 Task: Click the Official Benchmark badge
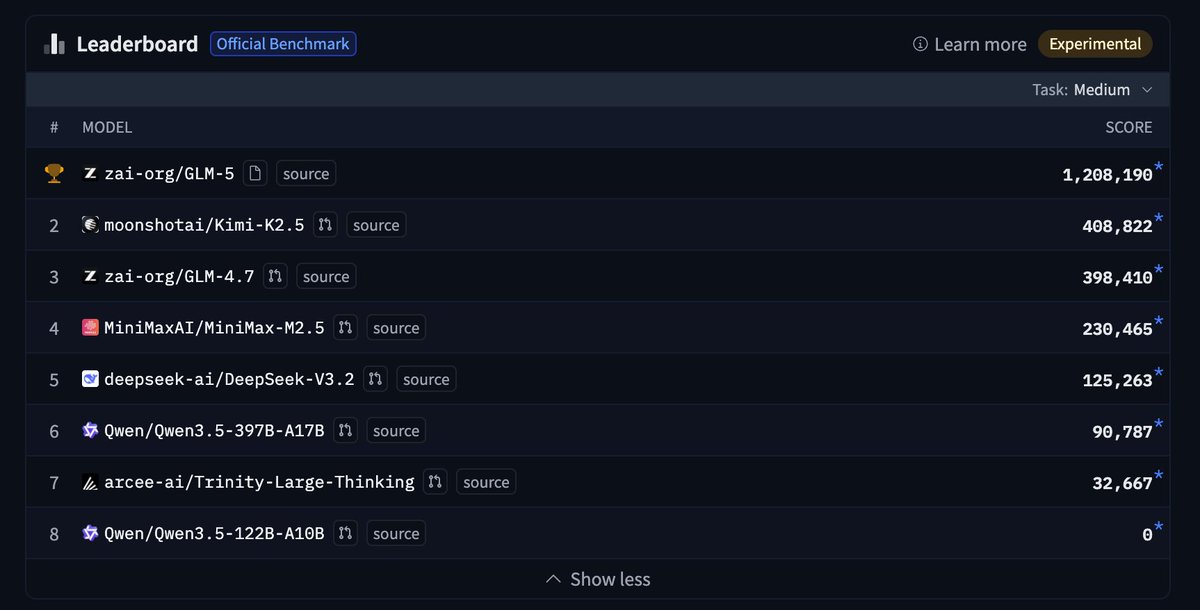coord(283,44)
